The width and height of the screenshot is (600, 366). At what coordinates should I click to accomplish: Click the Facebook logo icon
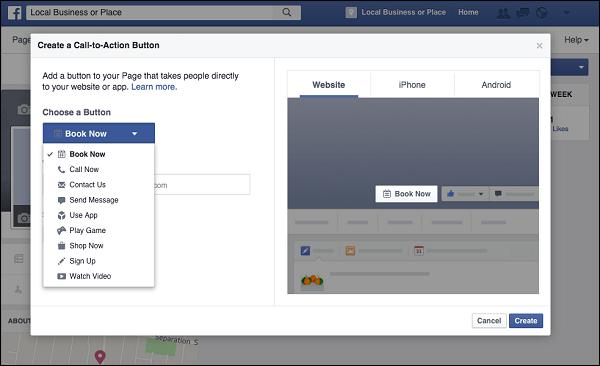[15, 13]
